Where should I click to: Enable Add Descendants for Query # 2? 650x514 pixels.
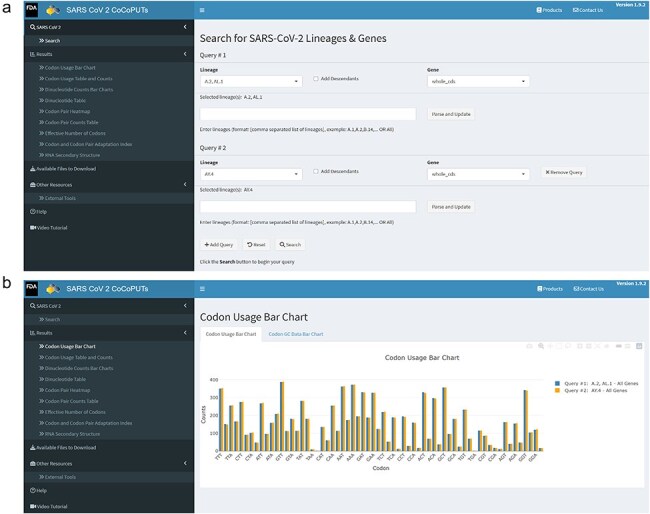(316, 171)
